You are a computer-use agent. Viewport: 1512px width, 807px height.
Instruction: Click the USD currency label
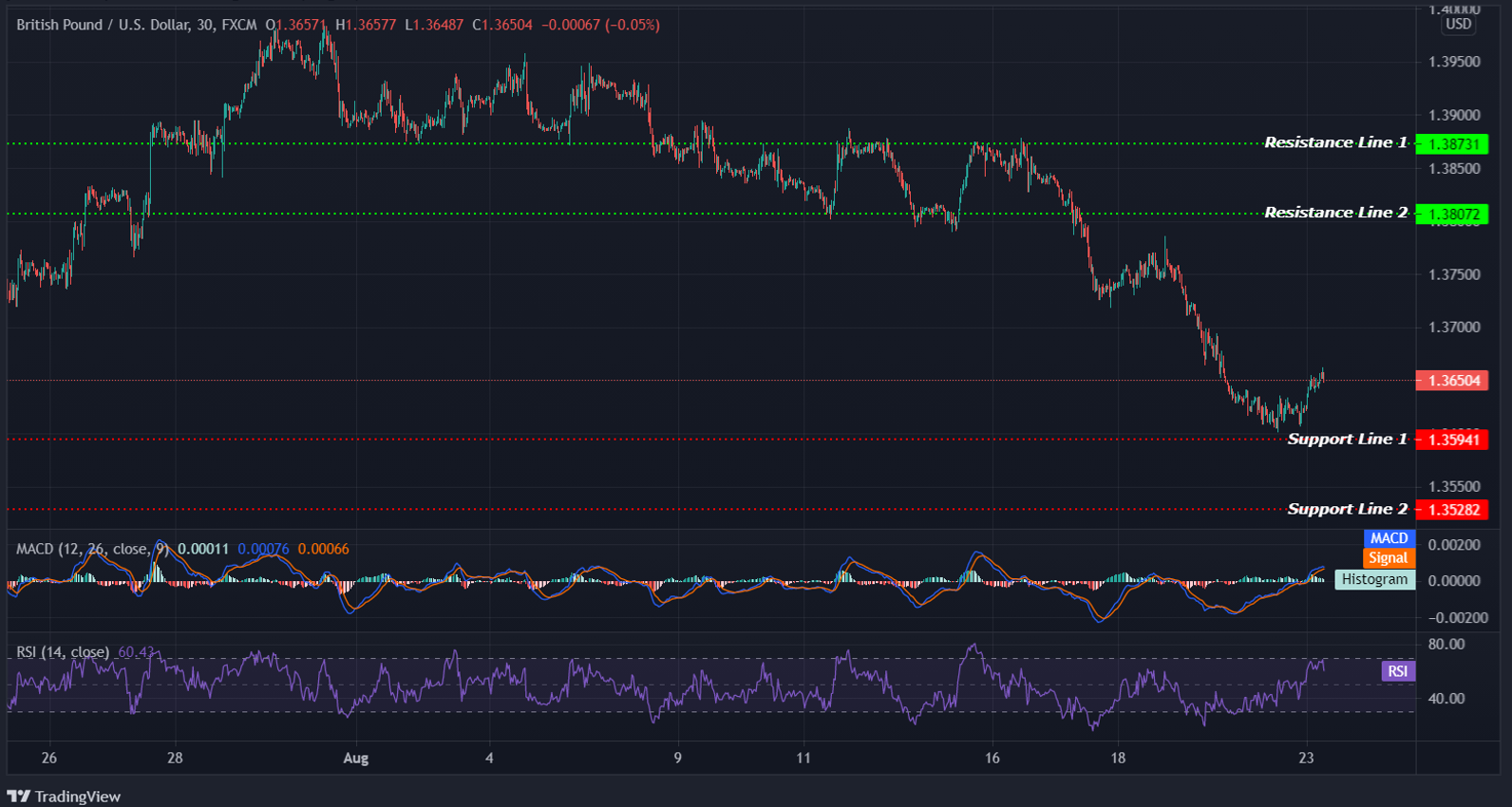(1459, 25)
